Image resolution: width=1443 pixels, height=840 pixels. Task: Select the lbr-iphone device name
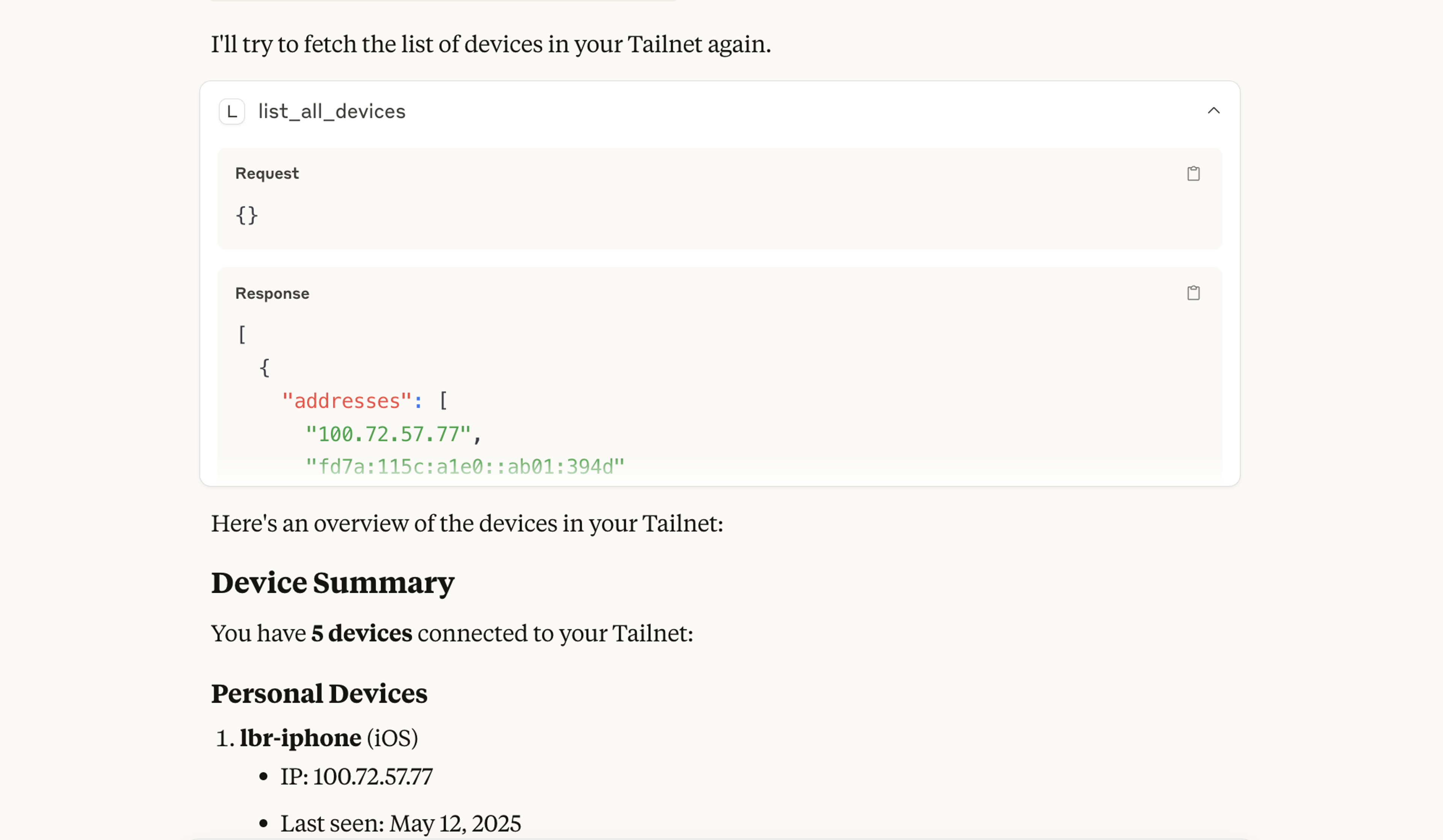[300, 737]
